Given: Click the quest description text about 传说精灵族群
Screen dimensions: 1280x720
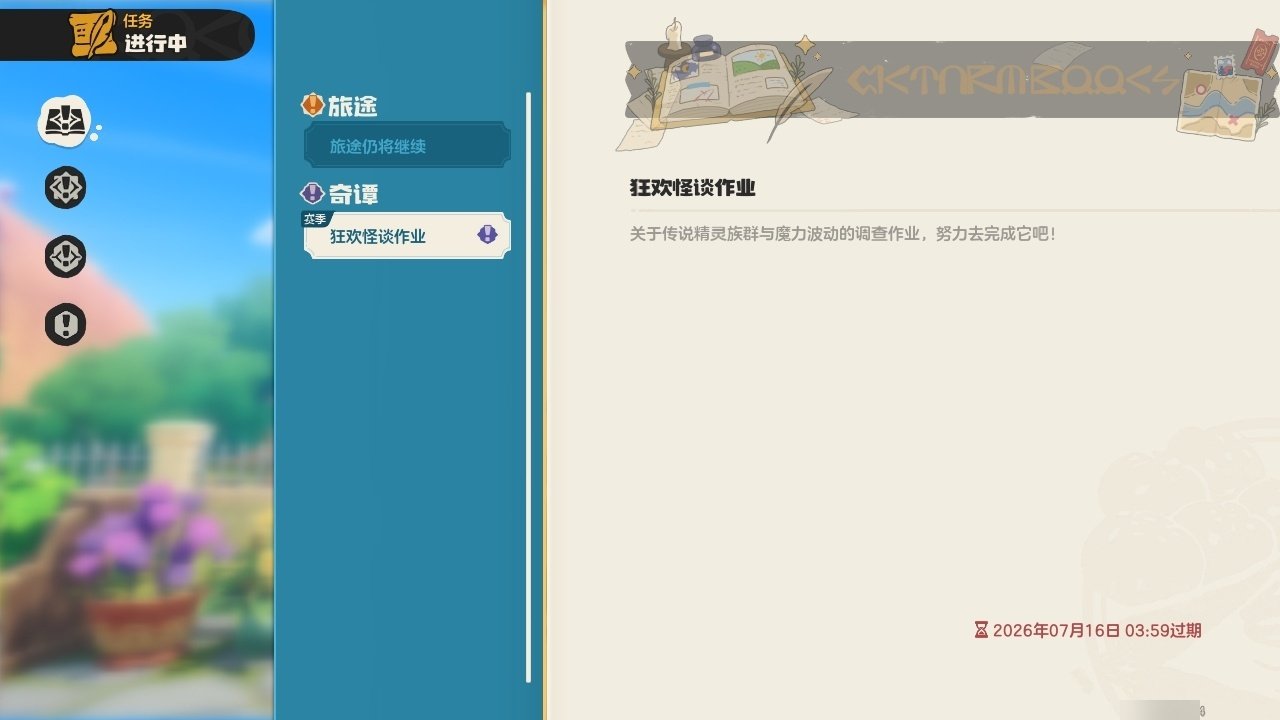Looking at the screenshot, I should pos(842,234).
